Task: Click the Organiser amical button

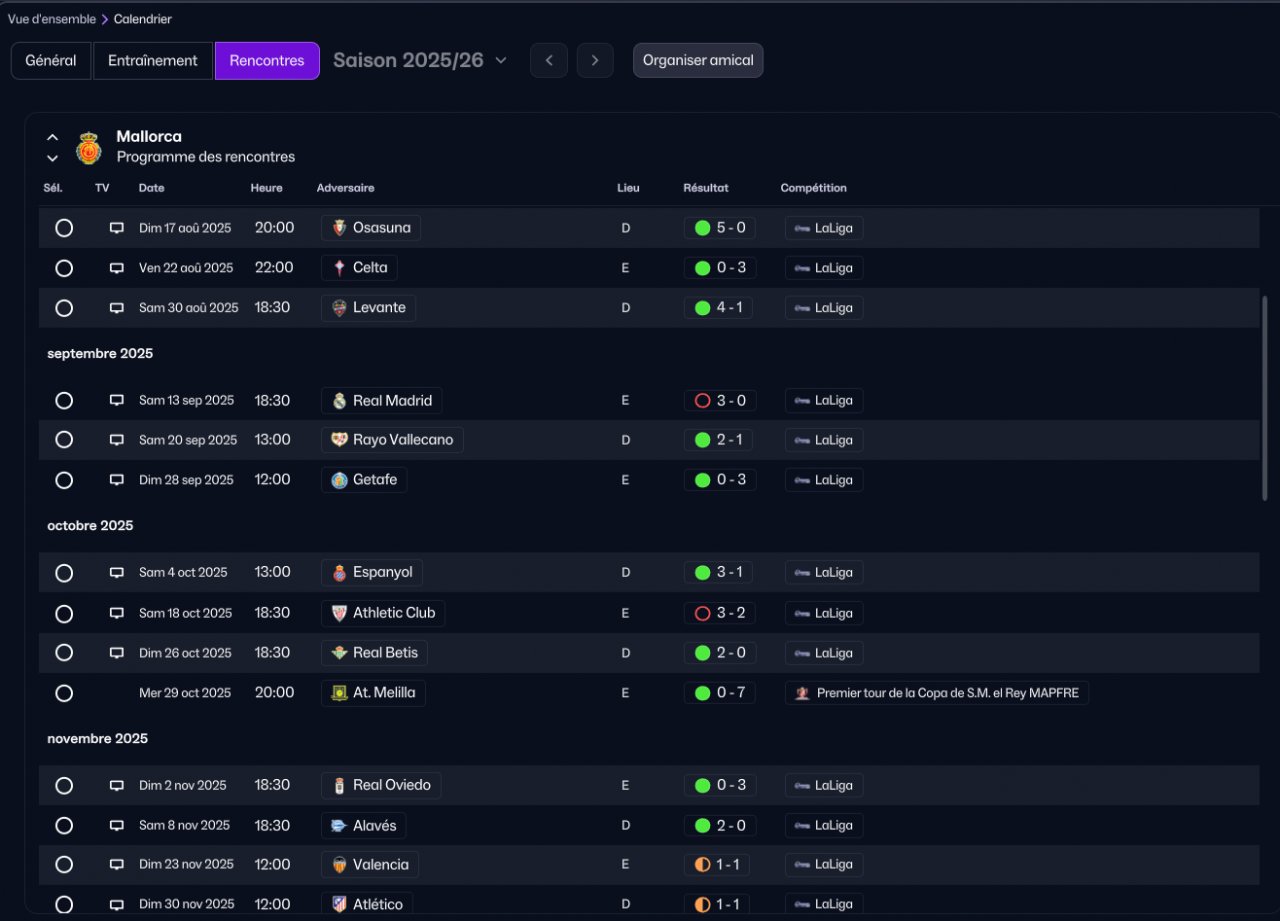Action: click(698, 60)
